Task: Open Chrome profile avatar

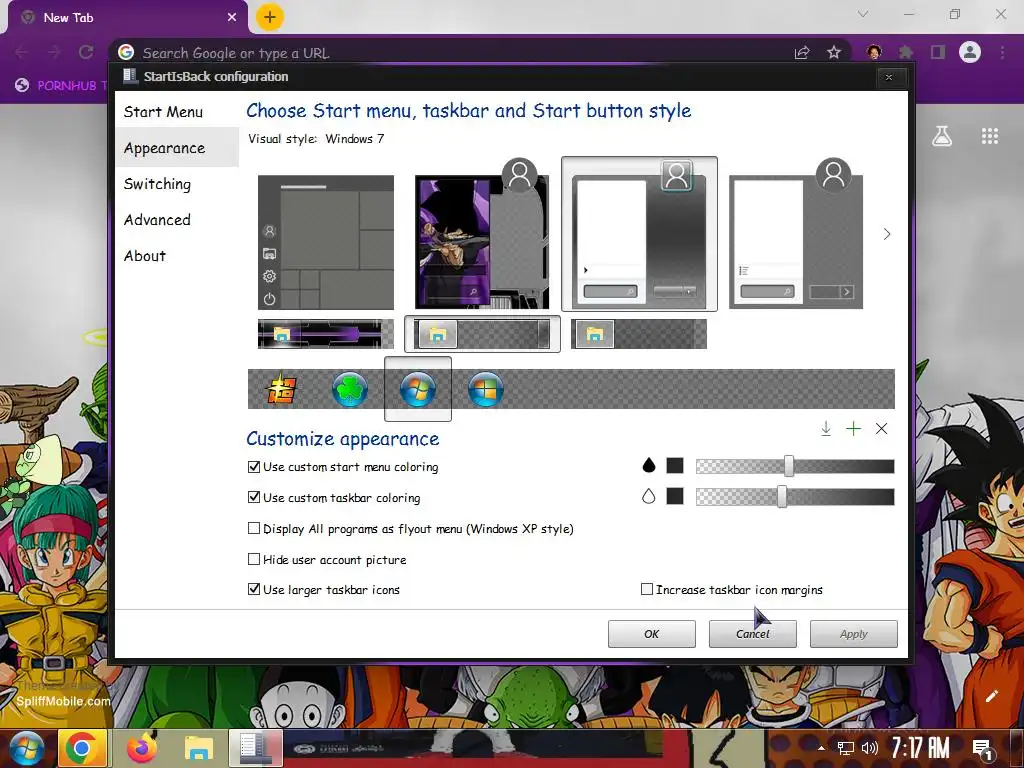Action: coord(970,52)
